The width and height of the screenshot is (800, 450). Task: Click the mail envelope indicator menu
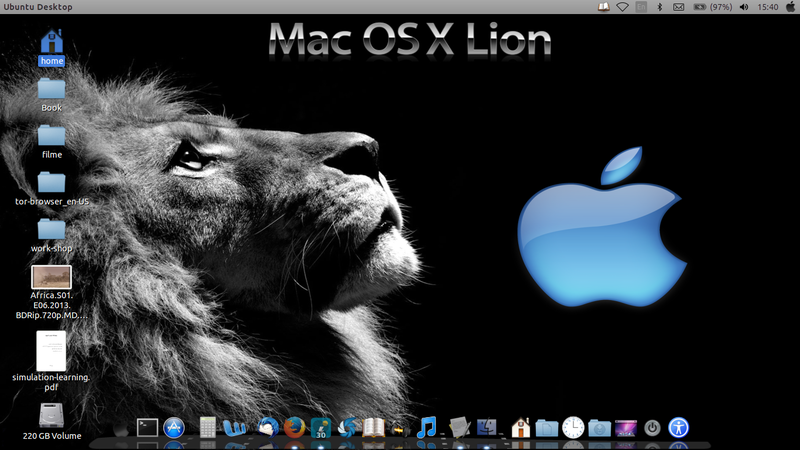click(x=678, y=7)
